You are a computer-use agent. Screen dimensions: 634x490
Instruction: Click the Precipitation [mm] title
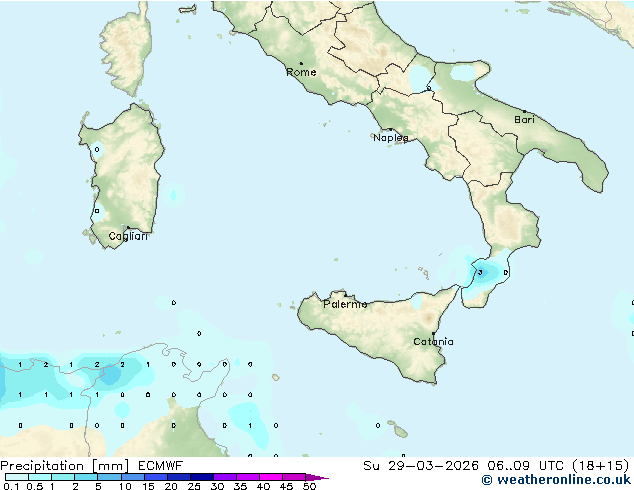pyautogui.click(x=64, y=466)
